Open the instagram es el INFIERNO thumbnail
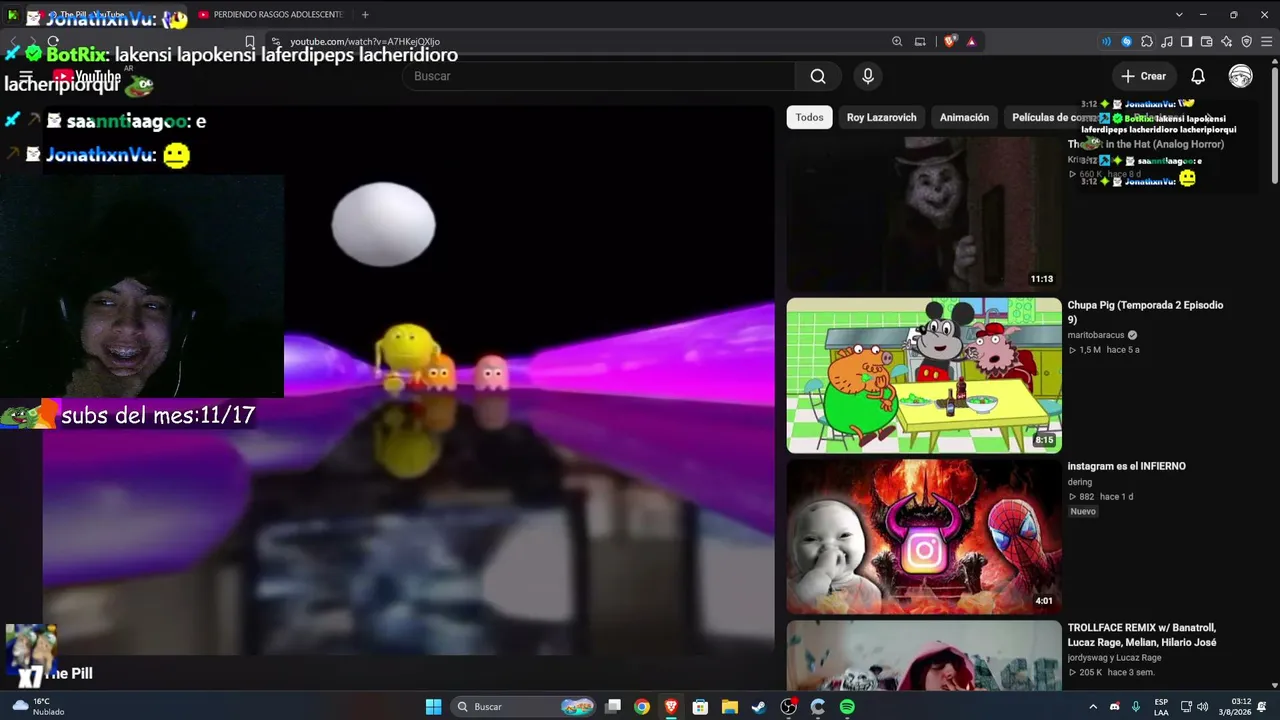 click(924, 536)
